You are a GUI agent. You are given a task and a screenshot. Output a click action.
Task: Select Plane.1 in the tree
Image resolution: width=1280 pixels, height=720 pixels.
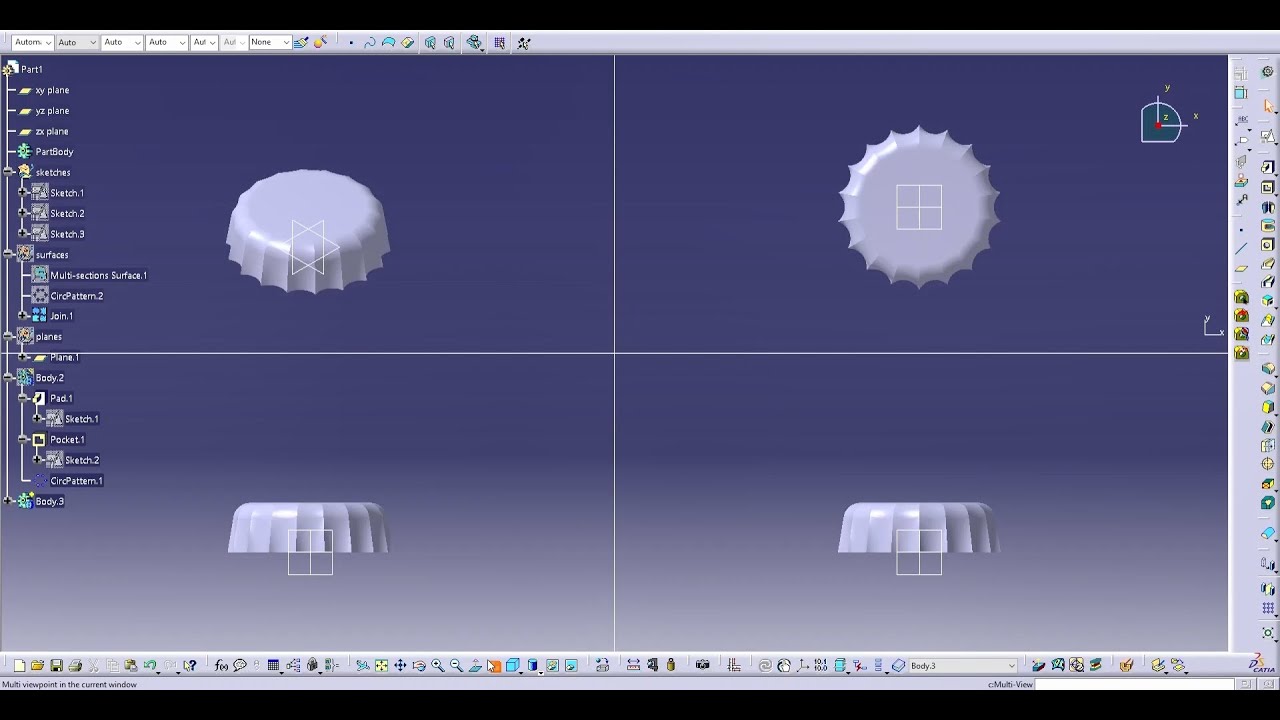point(64,357)
